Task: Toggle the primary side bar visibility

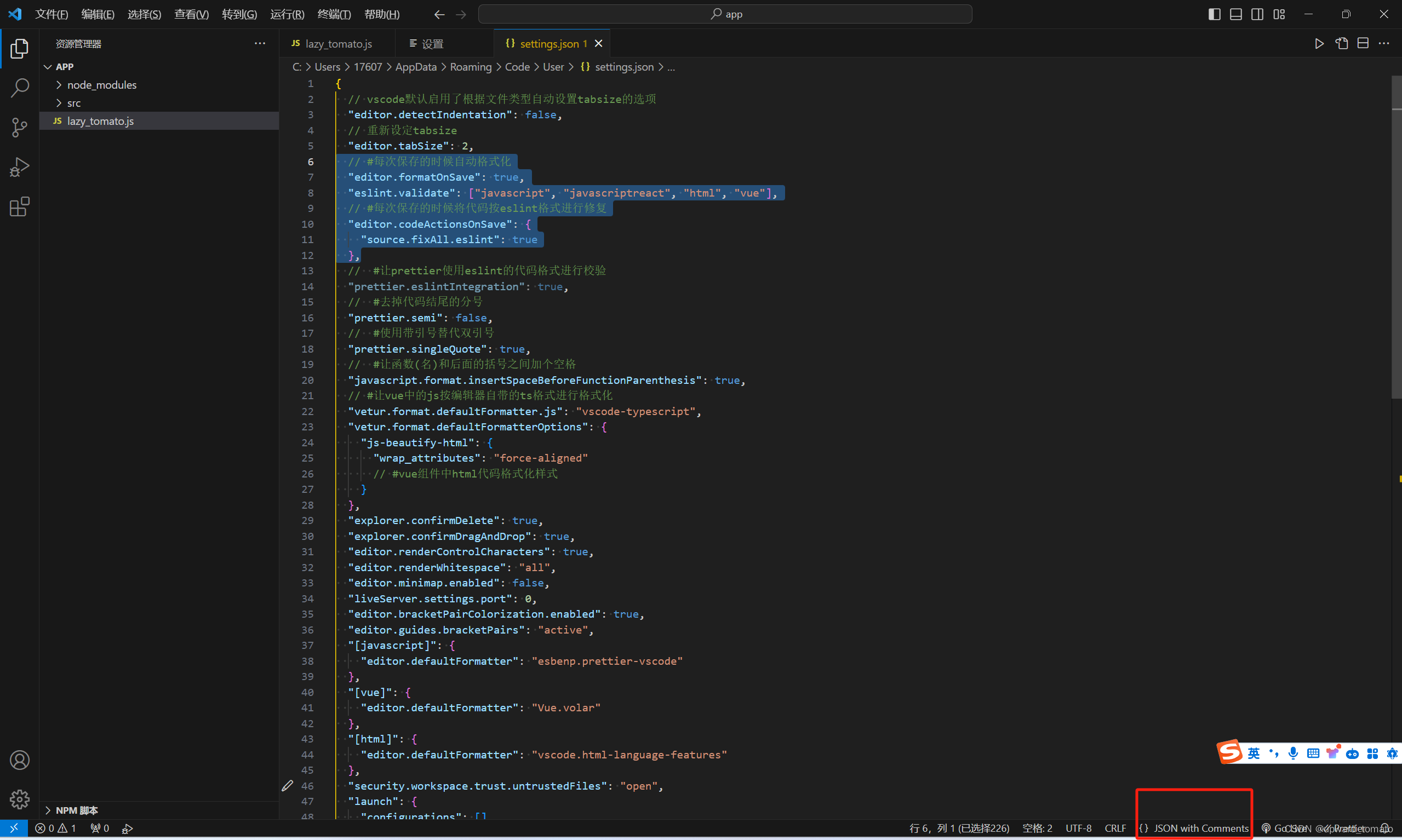Action: 1214,14
